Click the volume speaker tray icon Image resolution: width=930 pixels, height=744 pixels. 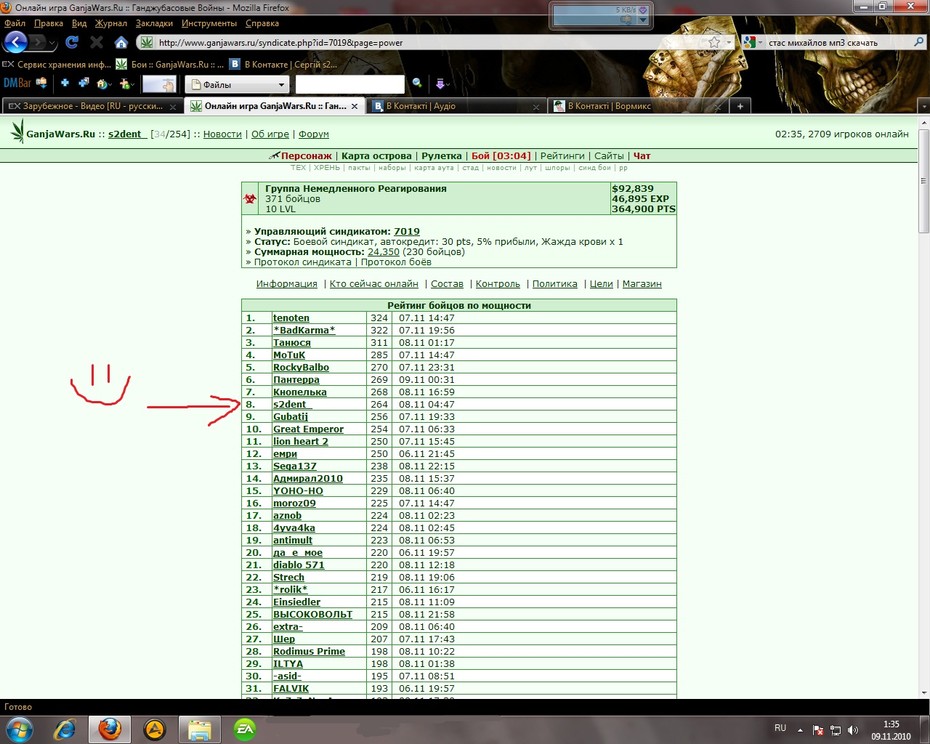coord(853,730)
